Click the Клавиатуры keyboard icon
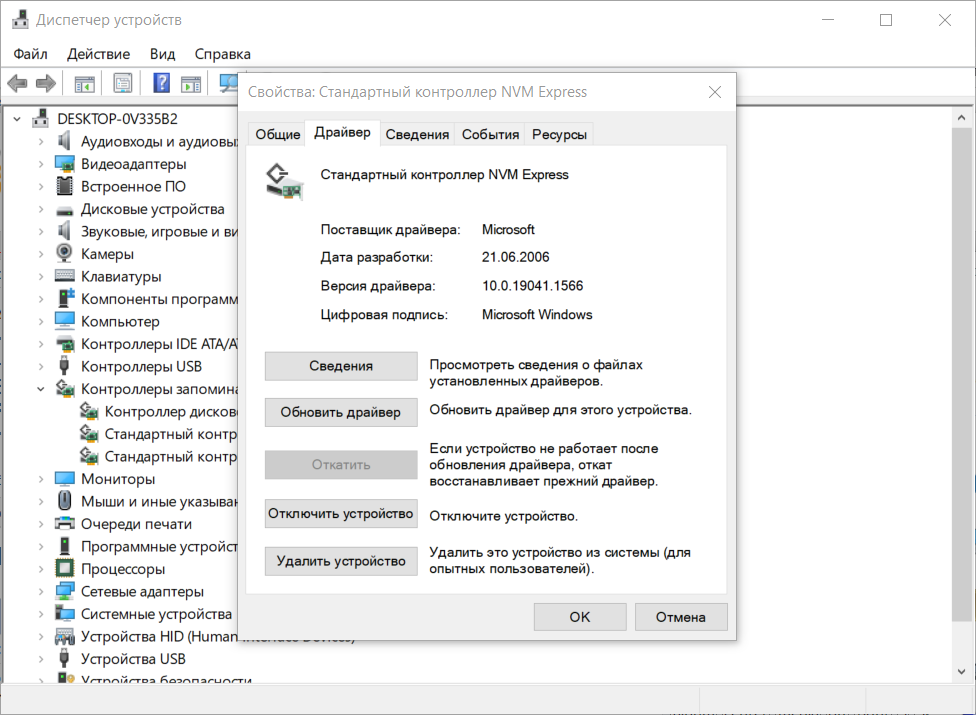This screenshot has height=715, width=976. (x=65, y=276)
